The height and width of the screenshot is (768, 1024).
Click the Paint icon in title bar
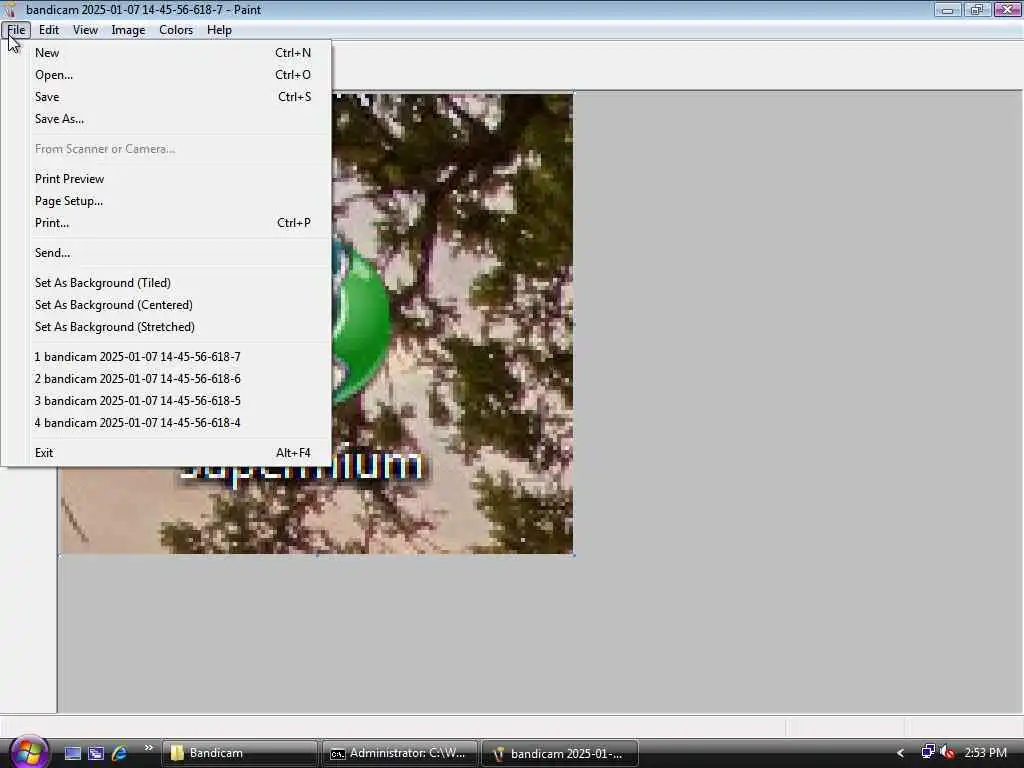pos(9,10)
